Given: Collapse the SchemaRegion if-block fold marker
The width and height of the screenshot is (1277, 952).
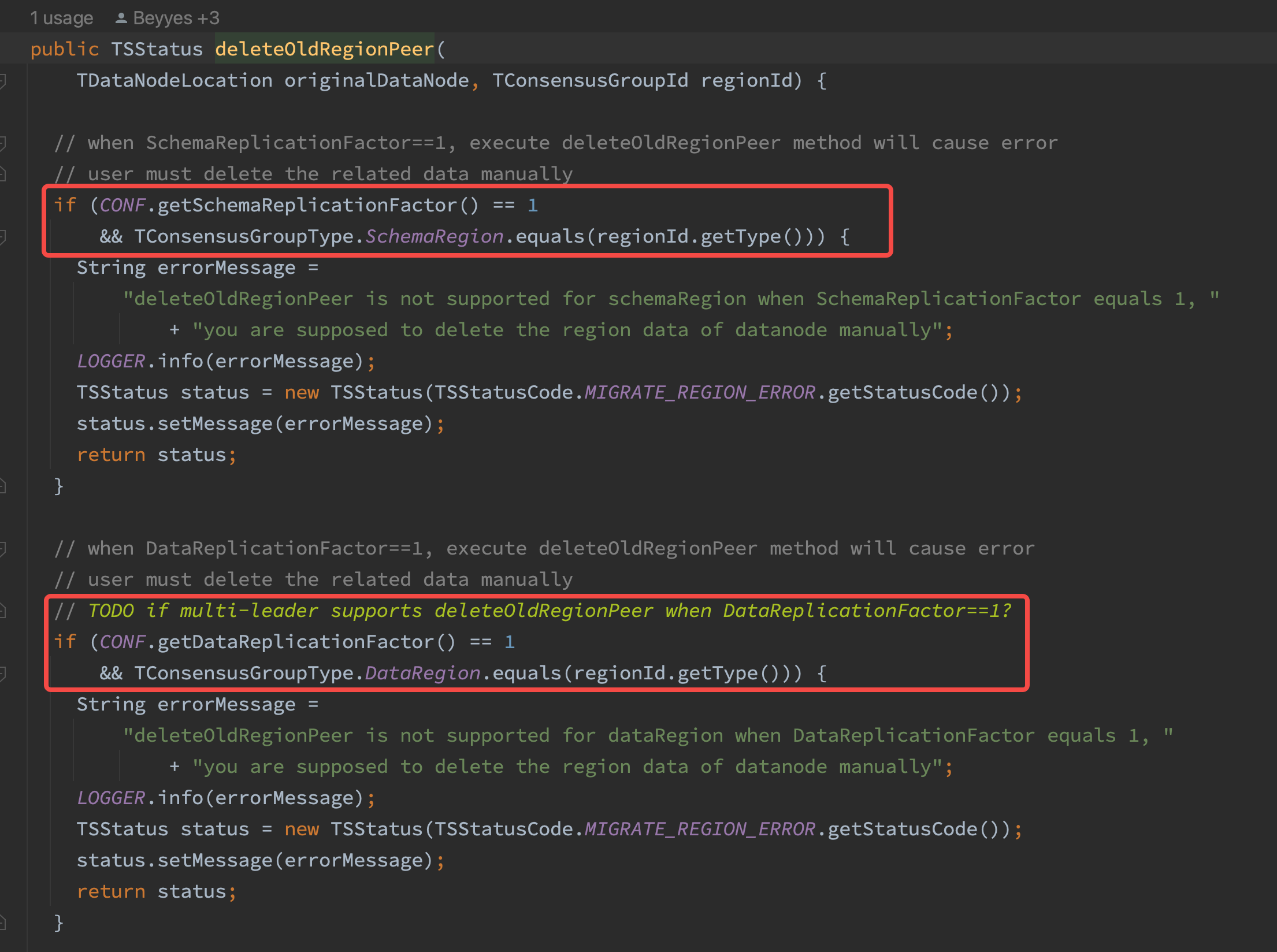Looking at the screenshot, I should click(x=2, y=236).
